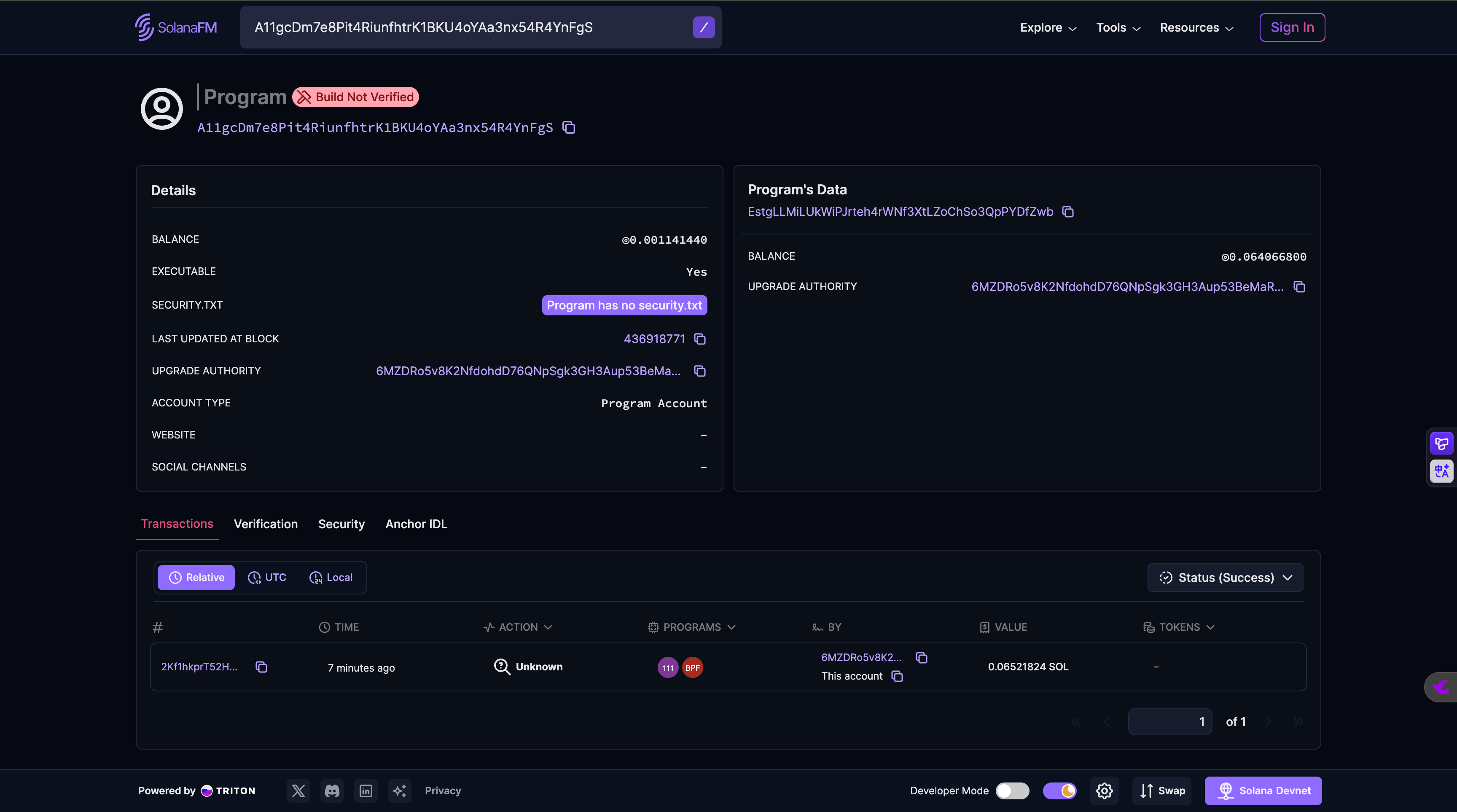
Task: Copy the last updated block number
Action: [700, 339]
